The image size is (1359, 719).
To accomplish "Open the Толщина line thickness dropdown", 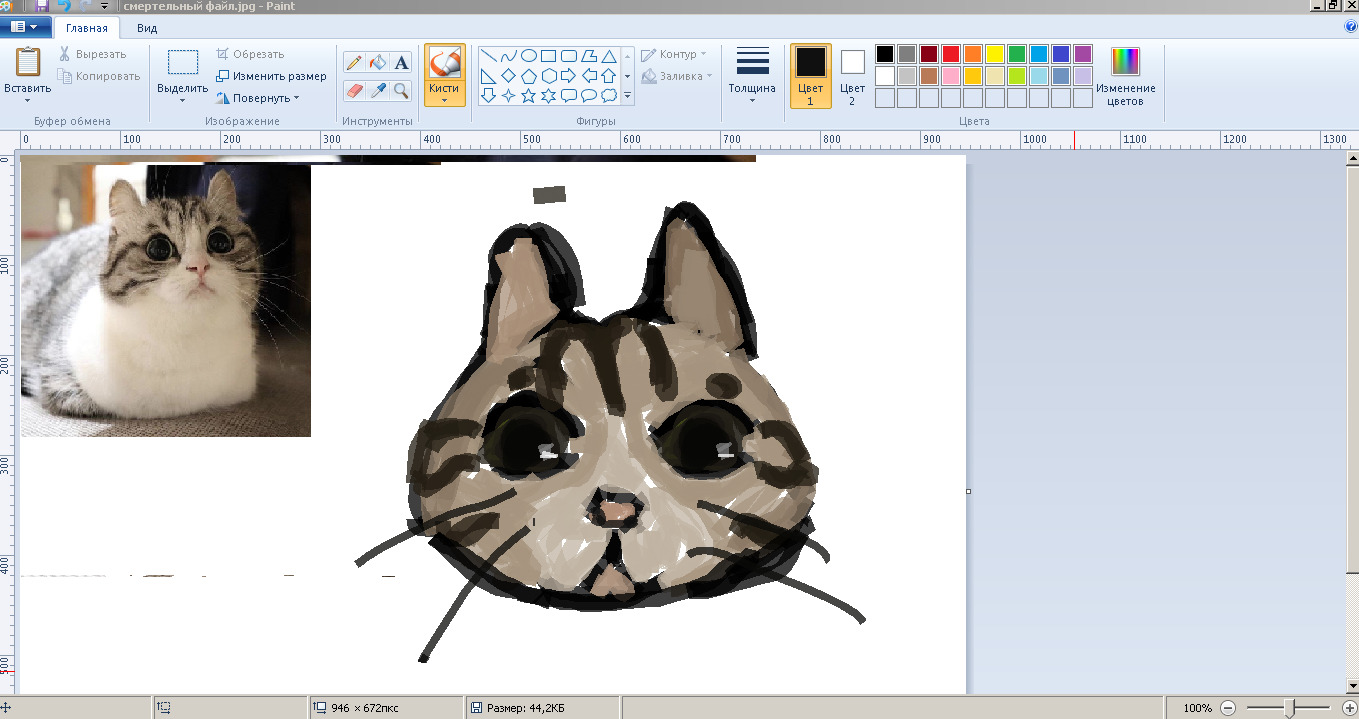I will pyautogui.click(x=751, y=75).
